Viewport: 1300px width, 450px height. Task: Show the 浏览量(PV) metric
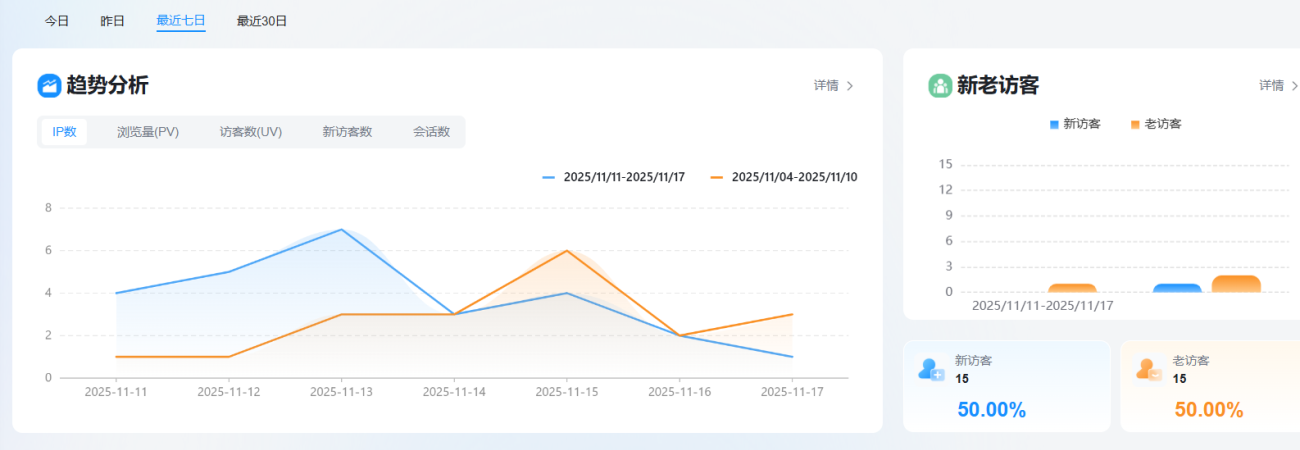(148, 132)
